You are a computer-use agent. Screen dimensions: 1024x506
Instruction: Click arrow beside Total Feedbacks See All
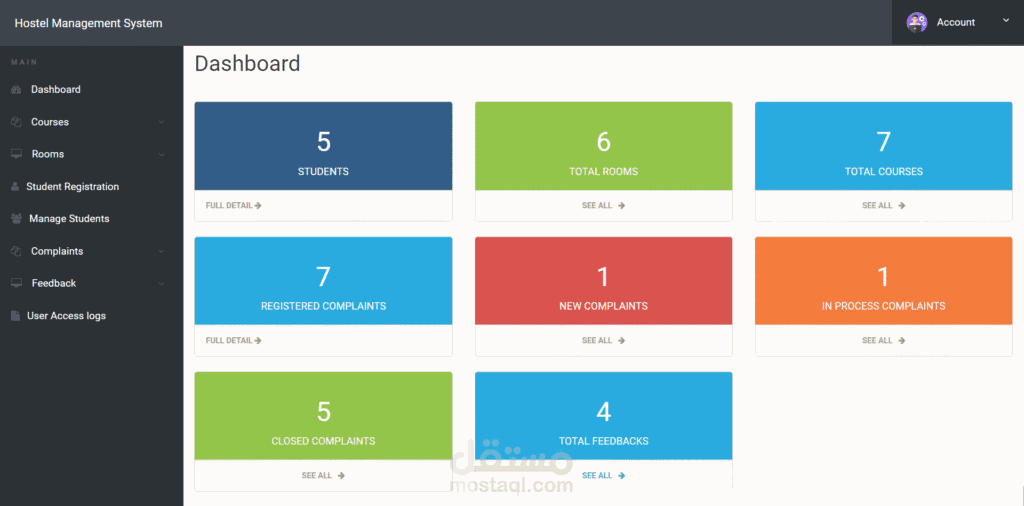(622, 475)
